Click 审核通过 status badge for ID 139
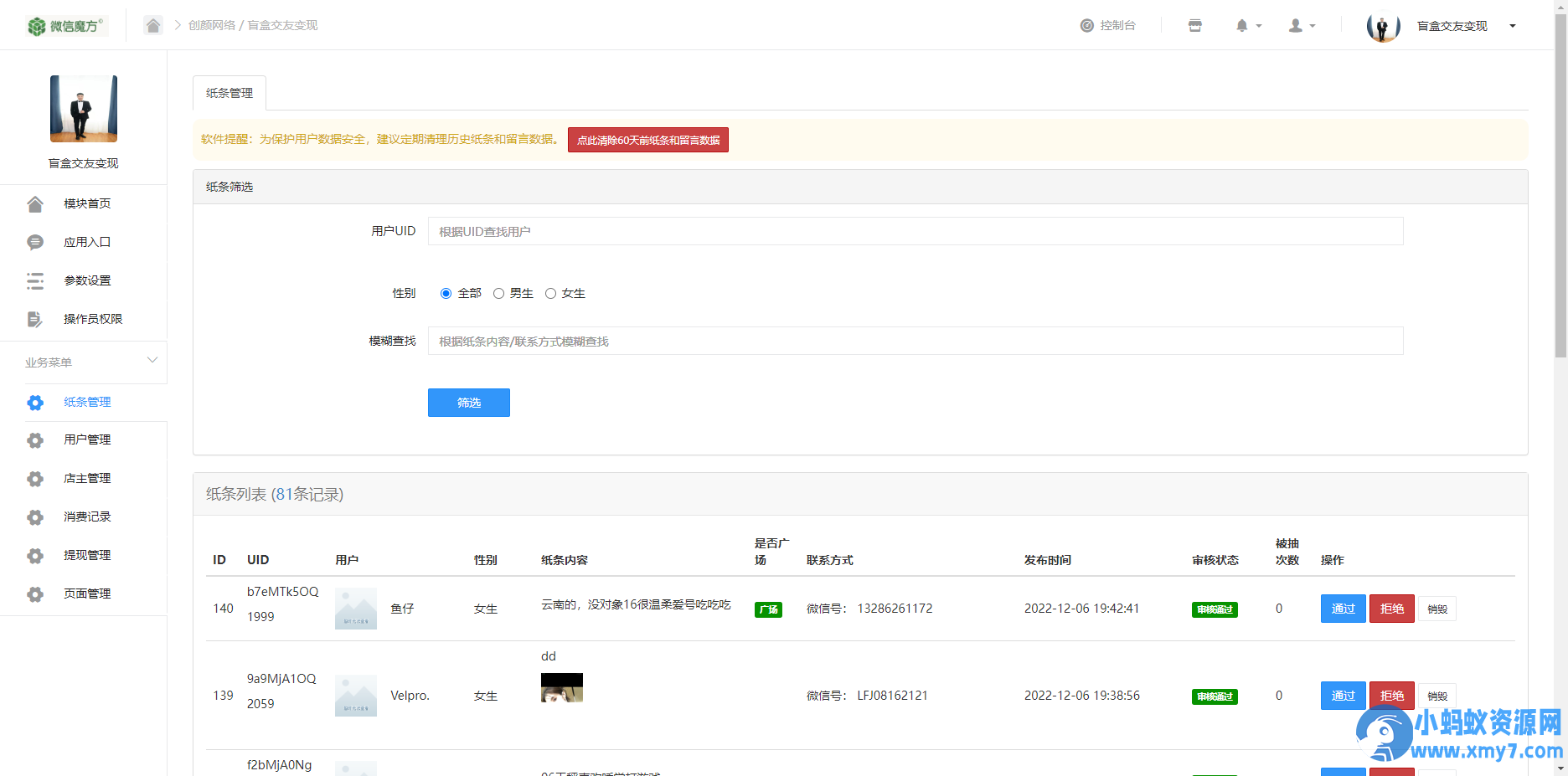Screen dimensions: 1568x776 point(1215,696)
